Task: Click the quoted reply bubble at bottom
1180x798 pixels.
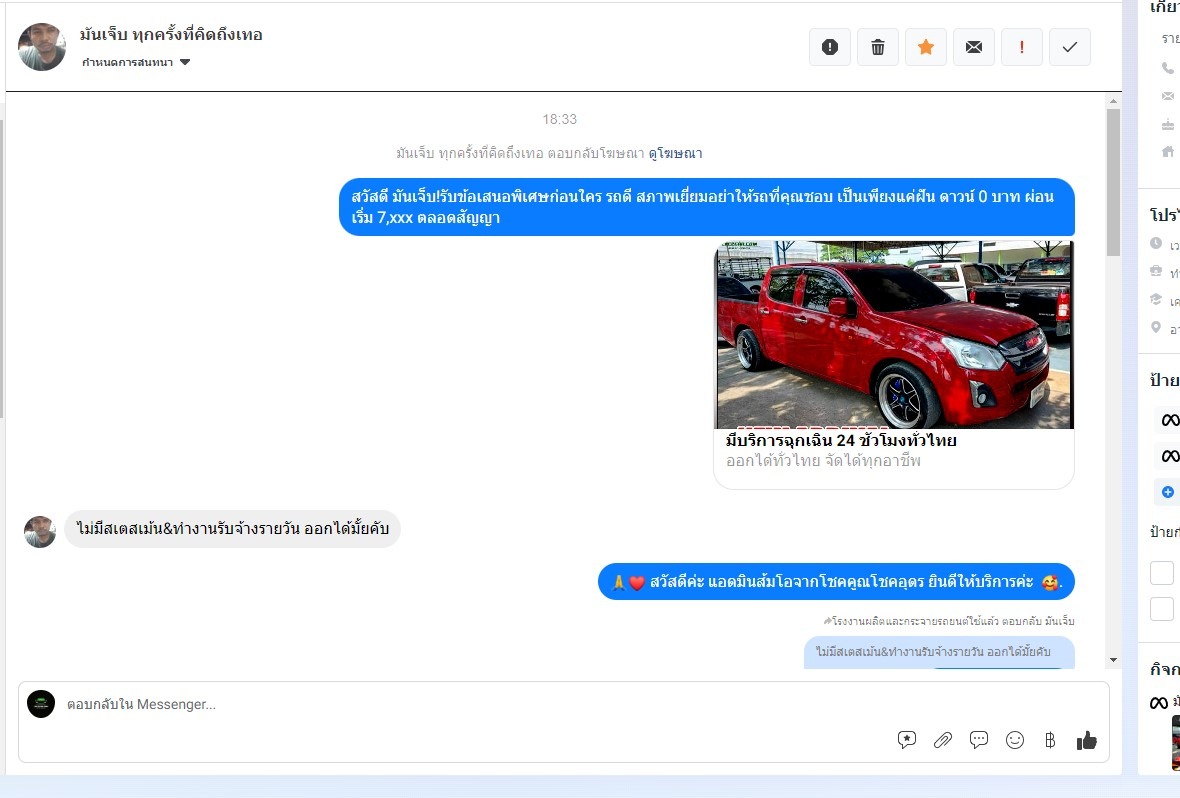Action: (939, 652)
